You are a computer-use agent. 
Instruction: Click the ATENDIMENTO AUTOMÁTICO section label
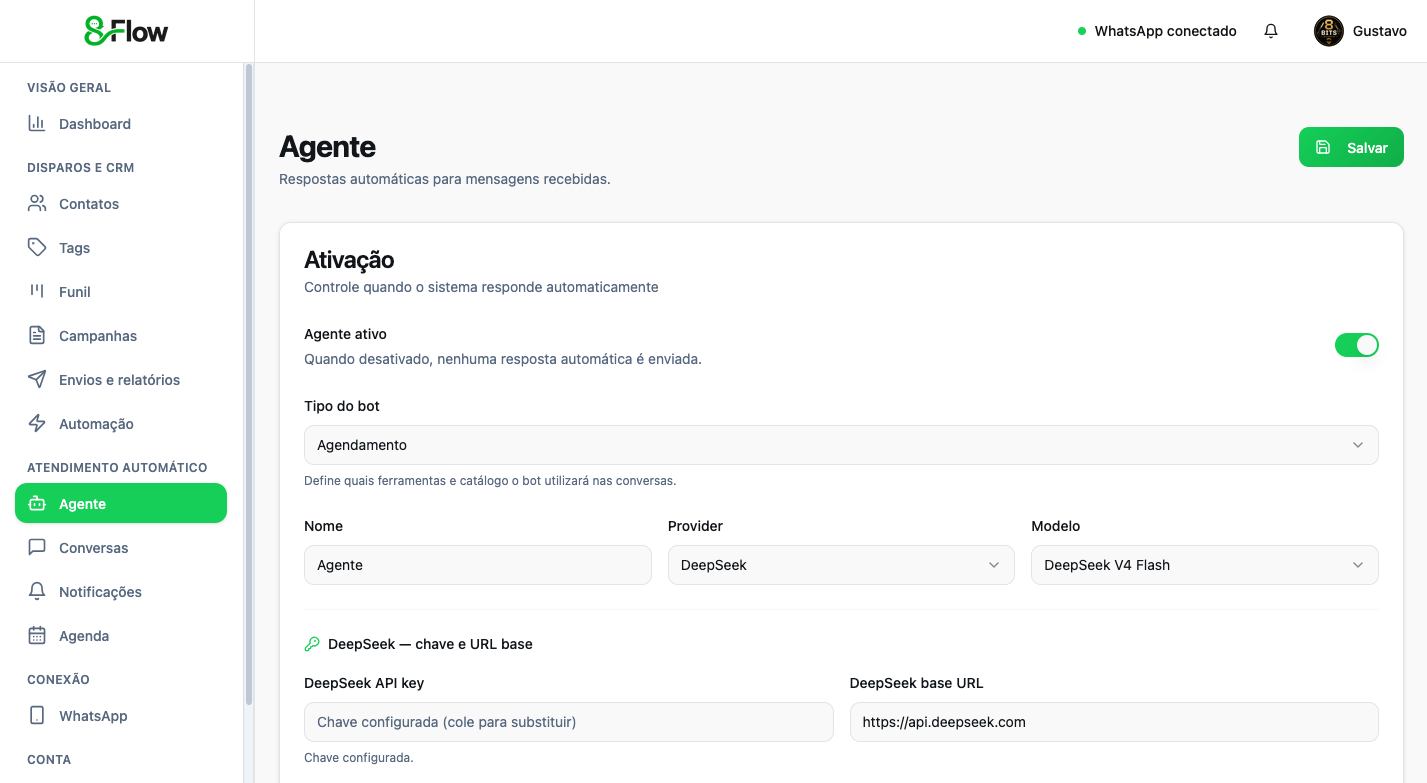tap(117, 468)
